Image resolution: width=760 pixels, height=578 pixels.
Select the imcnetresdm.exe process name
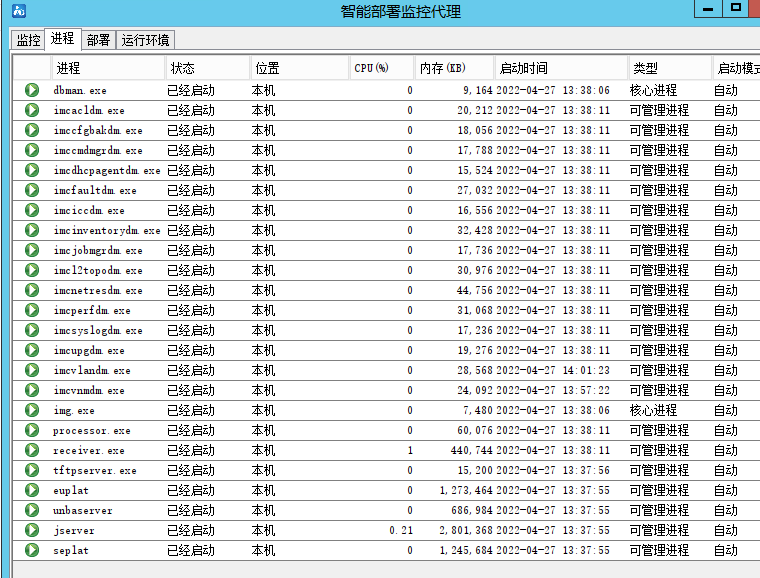coord(98,291)
